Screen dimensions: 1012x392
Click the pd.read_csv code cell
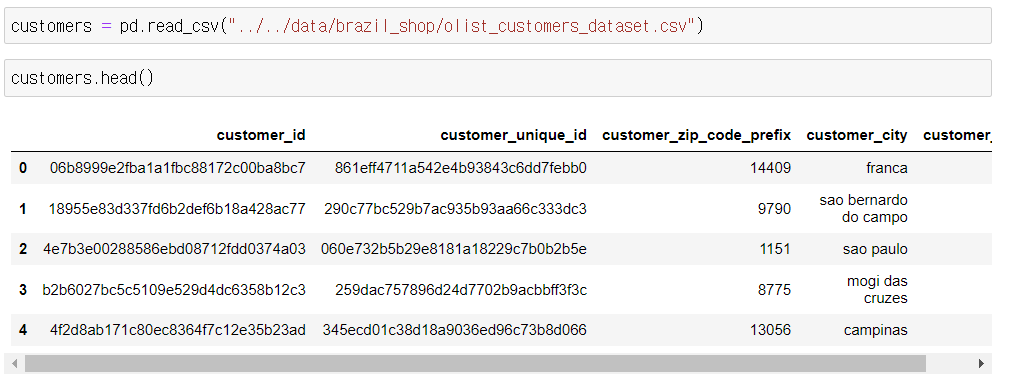point(498,26)
